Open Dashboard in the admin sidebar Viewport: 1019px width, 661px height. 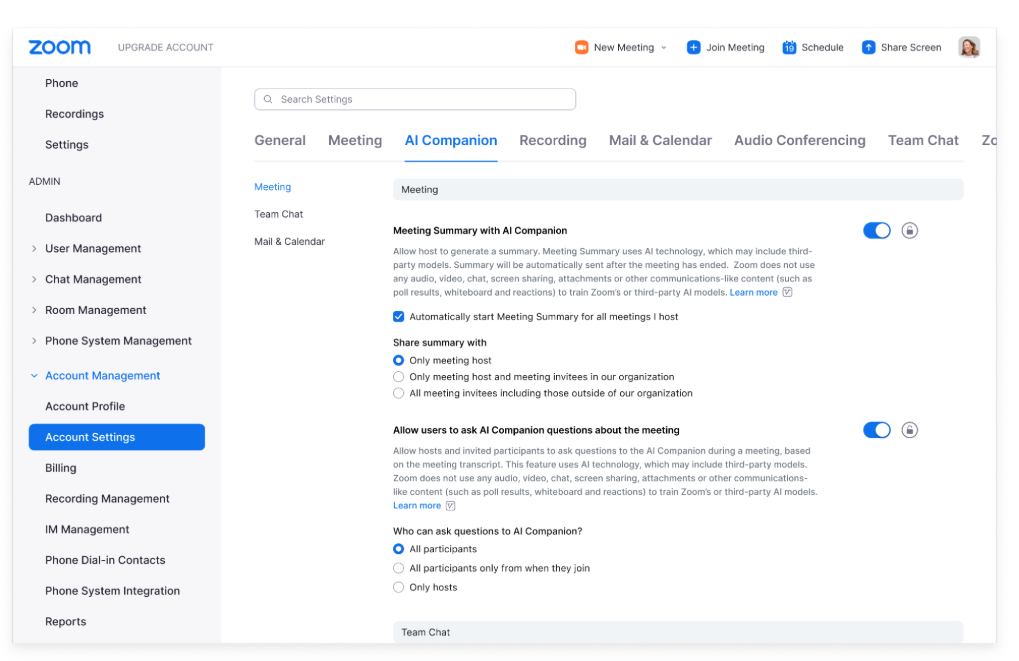(73, 218)
